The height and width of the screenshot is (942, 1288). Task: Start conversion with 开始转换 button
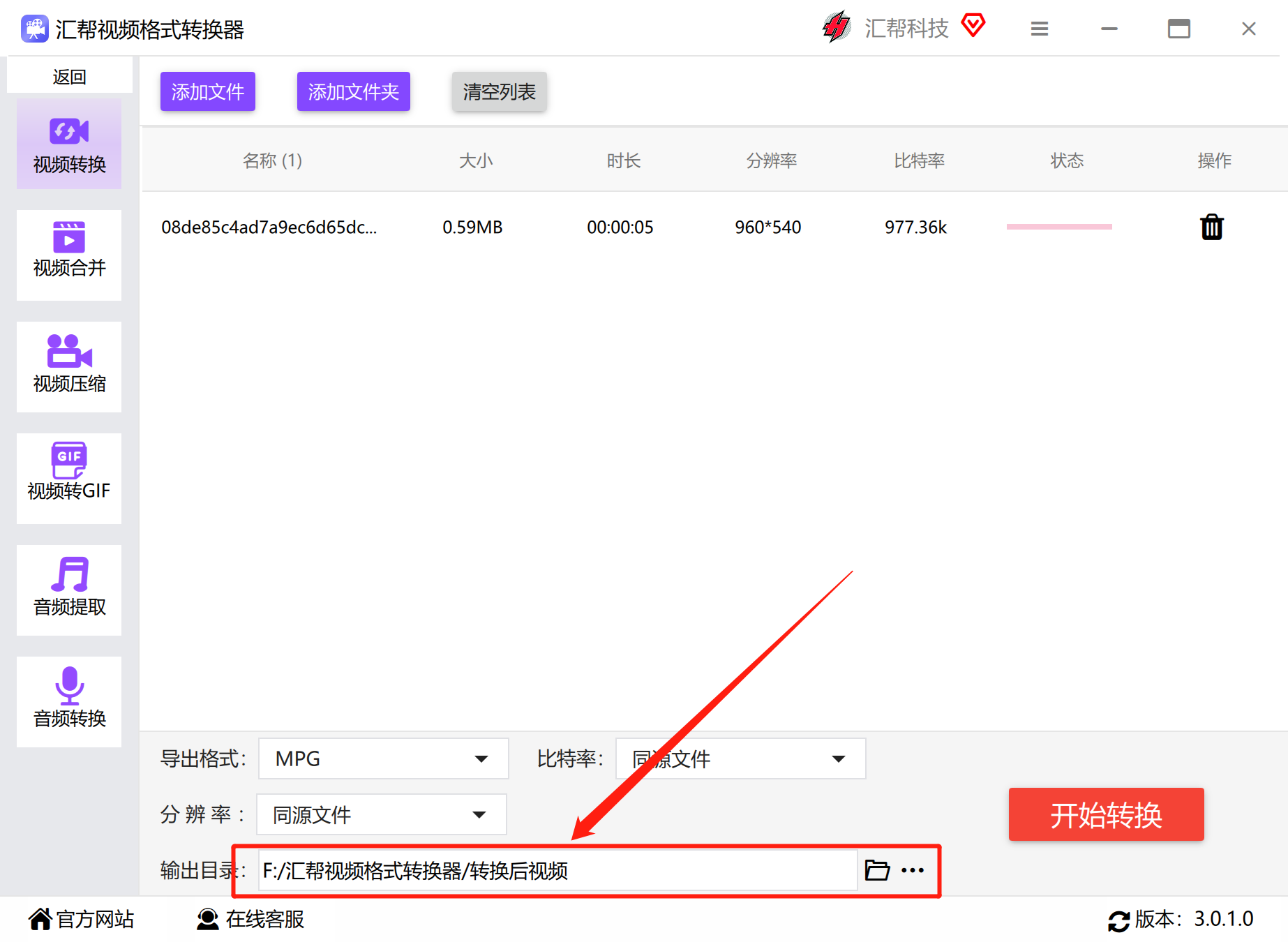click(1107, 814)
